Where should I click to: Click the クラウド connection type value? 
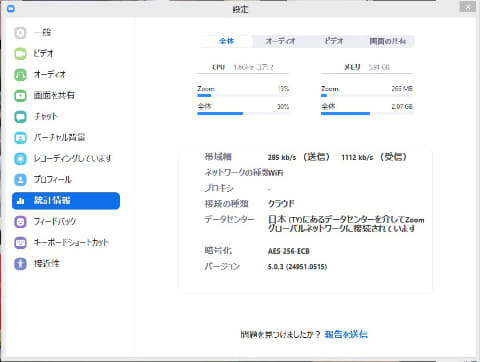point(281,203)
